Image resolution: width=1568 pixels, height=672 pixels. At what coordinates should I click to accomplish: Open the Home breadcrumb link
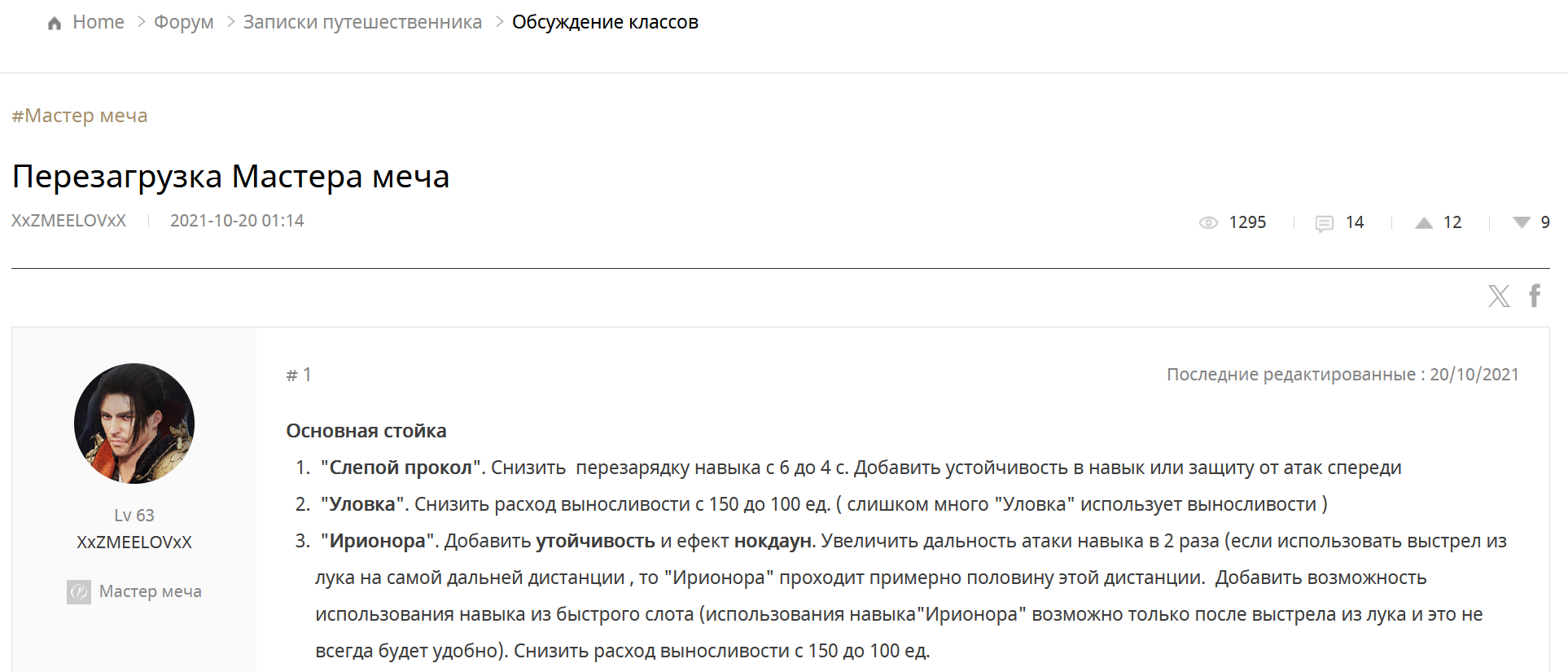click(x=99, y=22)
